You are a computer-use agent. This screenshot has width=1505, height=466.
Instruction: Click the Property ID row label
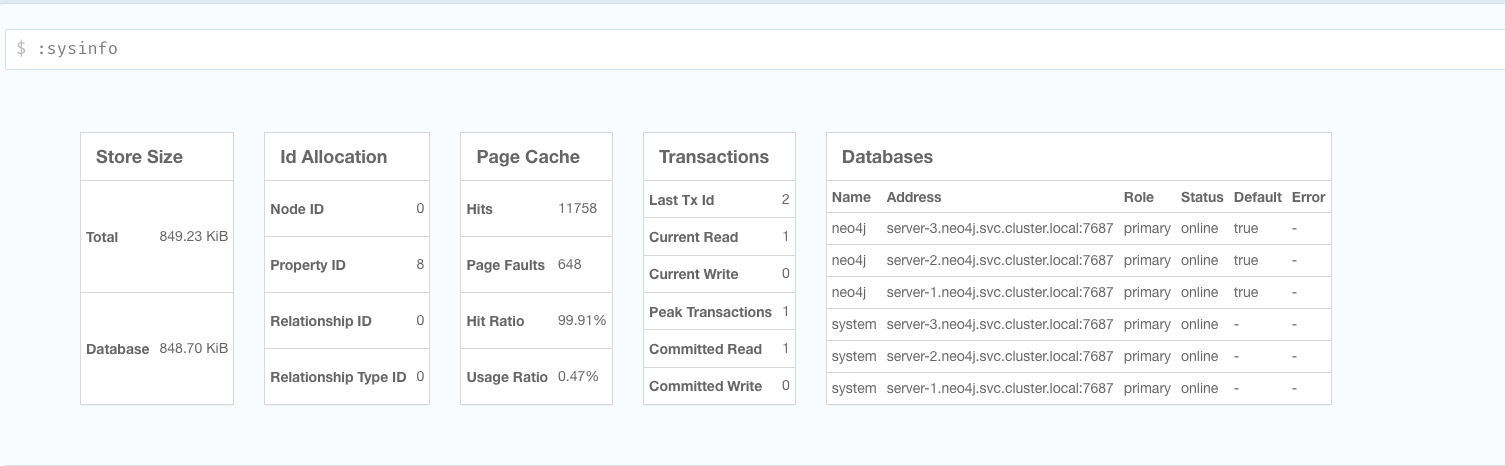307,265
